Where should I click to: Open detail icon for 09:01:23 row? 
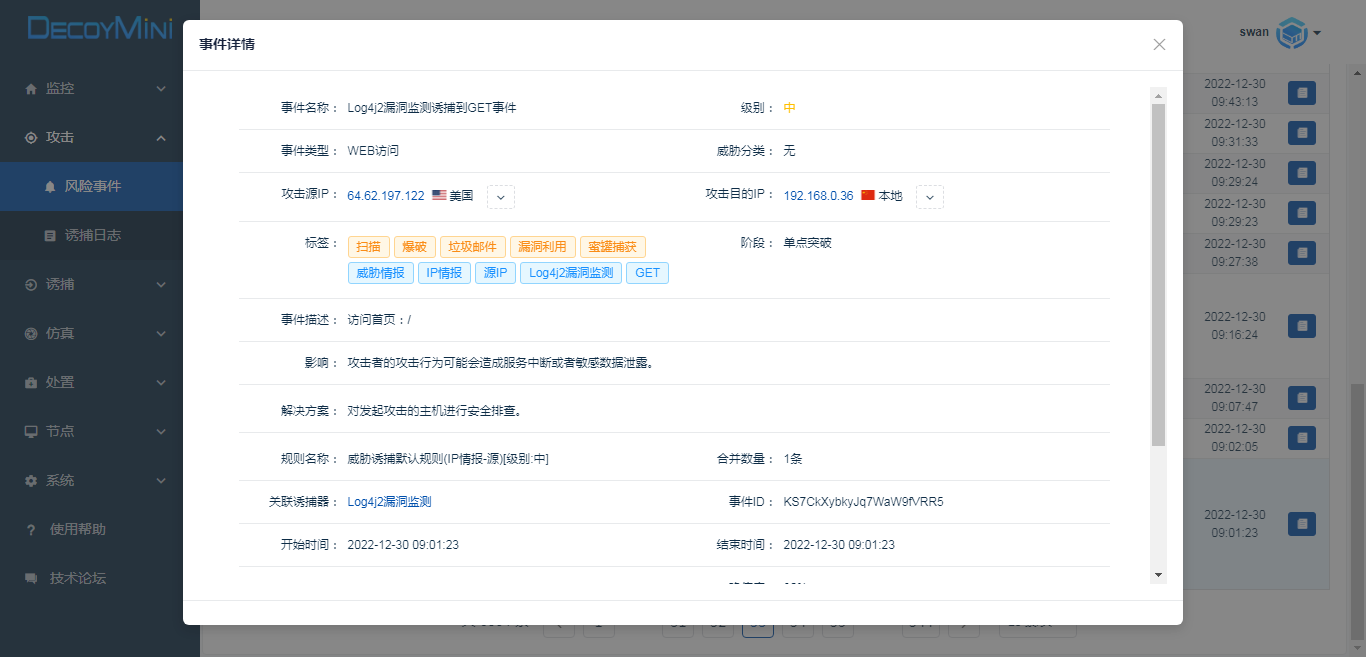point(1301,524)
